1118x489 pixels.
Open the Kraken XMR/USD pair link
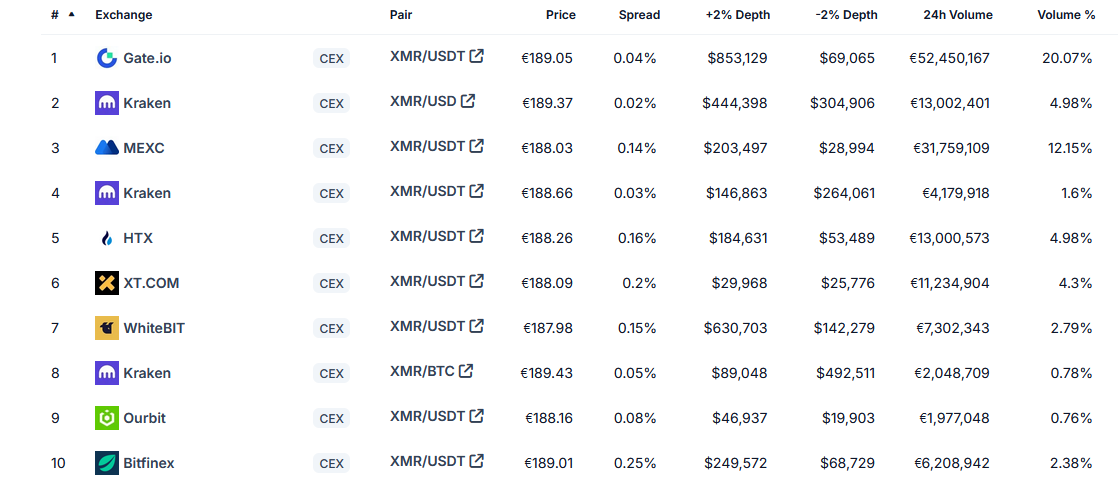coord(423,101)
